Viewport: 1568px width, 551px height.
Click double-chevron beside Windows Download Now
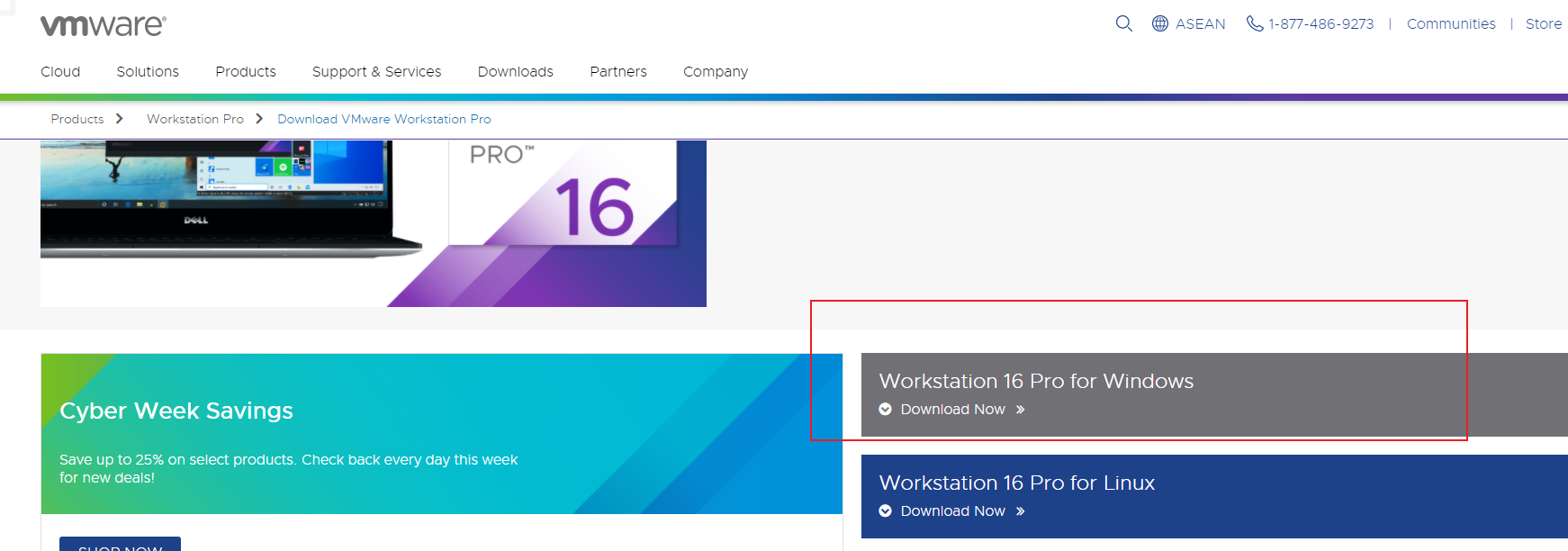click(1021, 410)
